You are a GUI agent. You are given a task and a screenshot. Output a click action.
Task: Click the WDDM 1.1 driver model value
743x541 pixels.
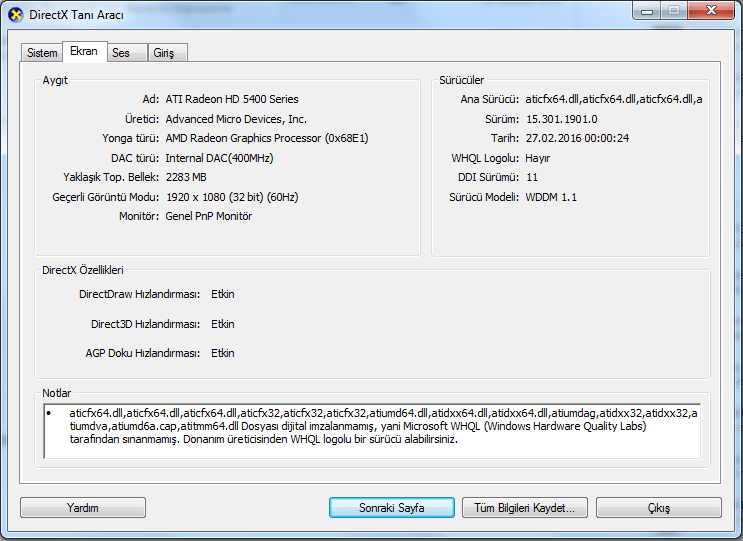click(x=551, y=197)
